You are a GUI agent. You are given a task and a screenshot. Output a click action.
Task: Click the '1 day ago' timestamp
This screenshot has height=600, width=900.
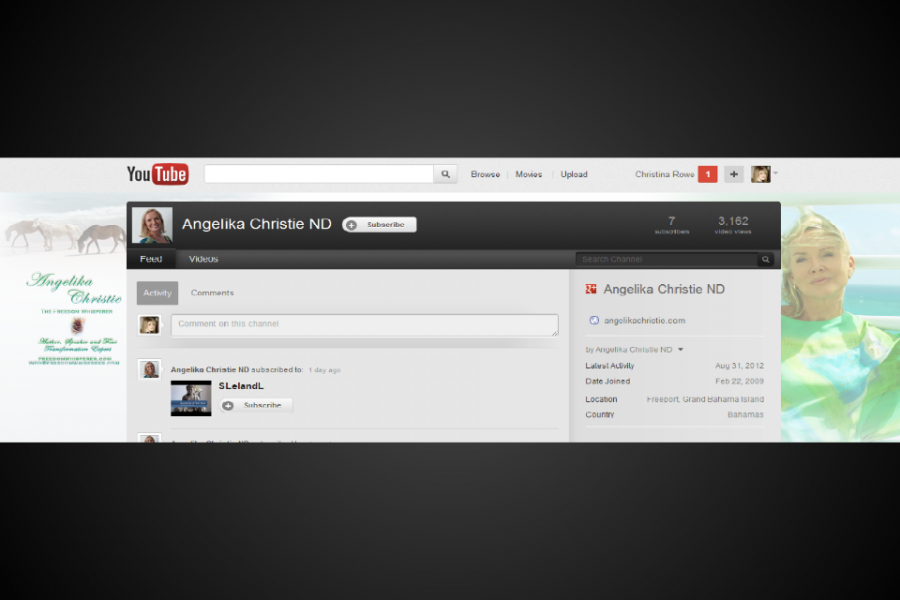coord(324,370)
